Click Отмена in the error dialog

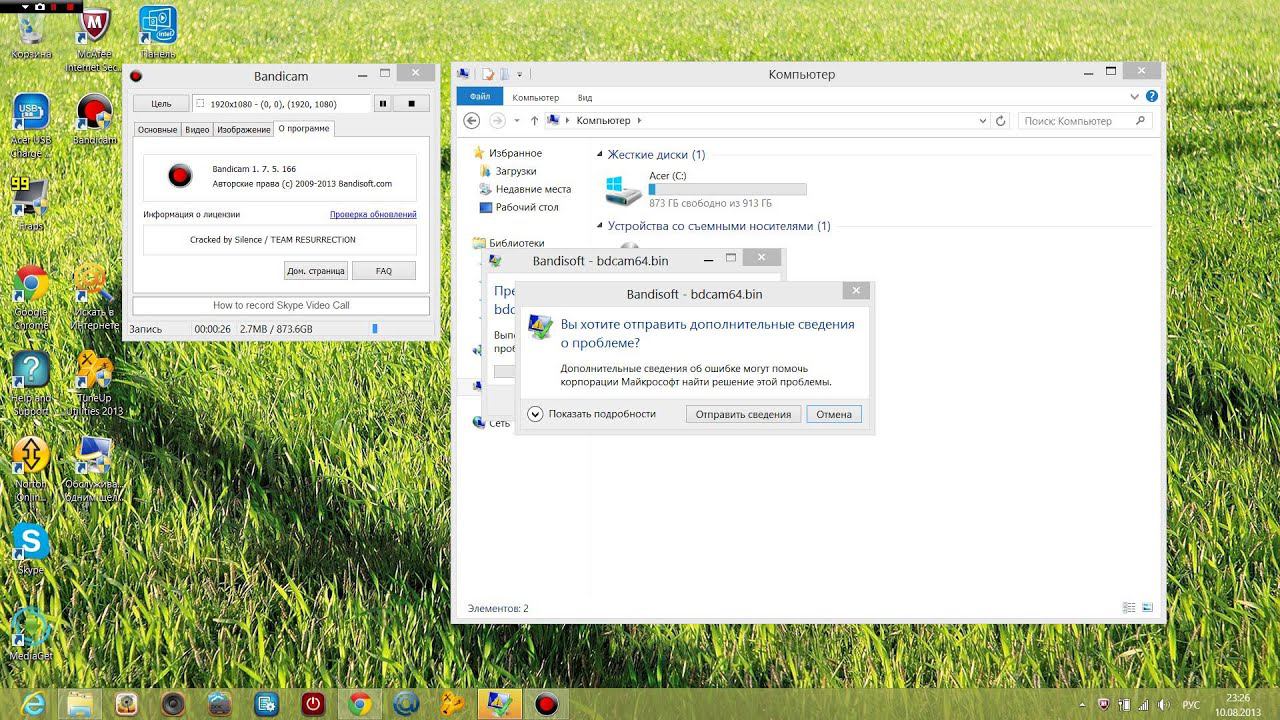click(833, 414)
